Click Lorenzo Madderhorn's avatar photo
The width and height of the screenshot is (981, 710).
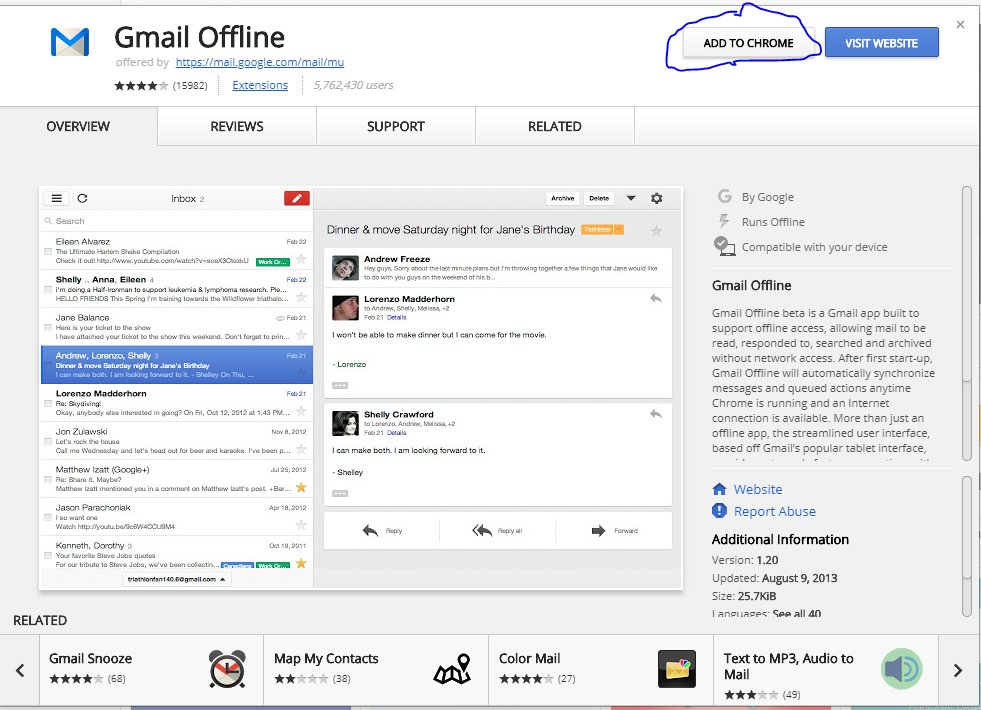pyautogui.click(x=345, y=308)
